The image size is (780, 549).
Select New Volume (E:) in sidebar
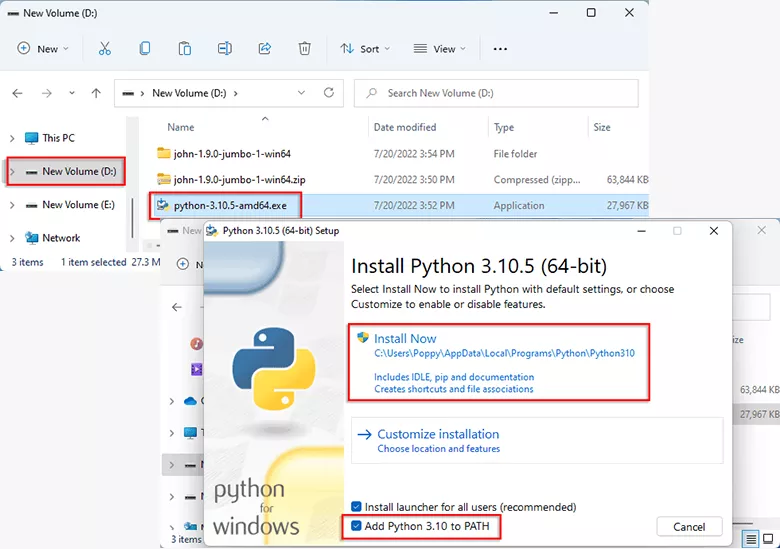(x=78, y=205)
